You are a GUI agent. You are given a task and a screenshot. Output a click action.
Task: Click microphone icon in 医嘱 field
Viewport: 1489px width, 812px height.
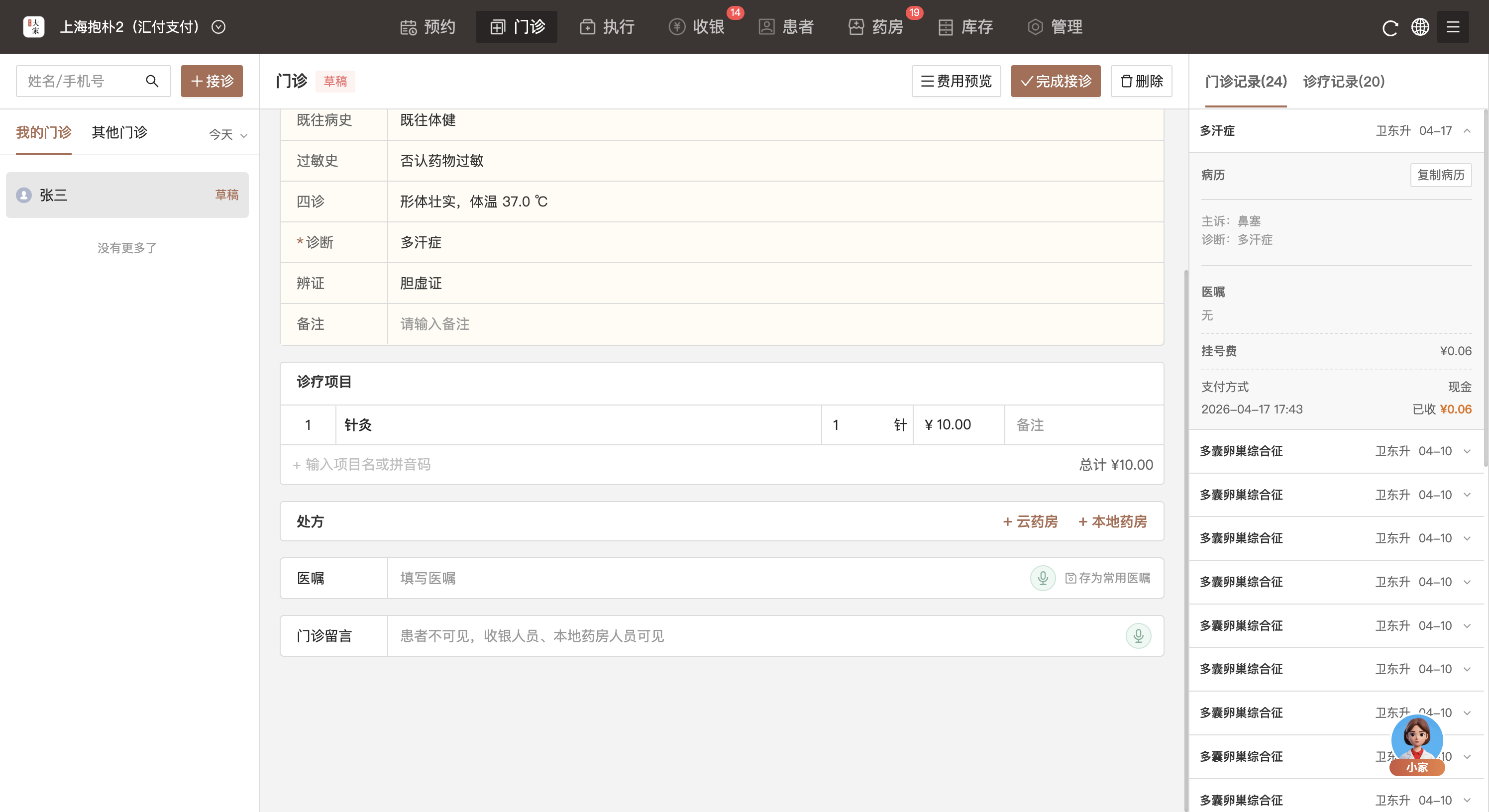(x=1043, y=578)
